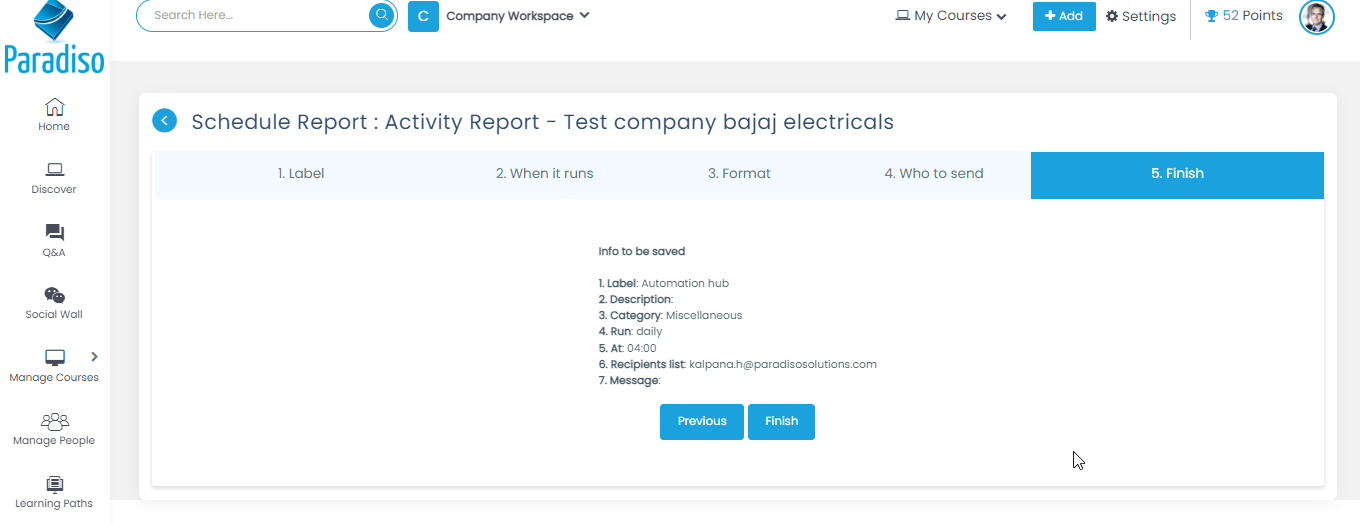Viewport: 1360px width, 525px height.
Task: Click the search magnifier icon
Action: [x=382, y=15]
